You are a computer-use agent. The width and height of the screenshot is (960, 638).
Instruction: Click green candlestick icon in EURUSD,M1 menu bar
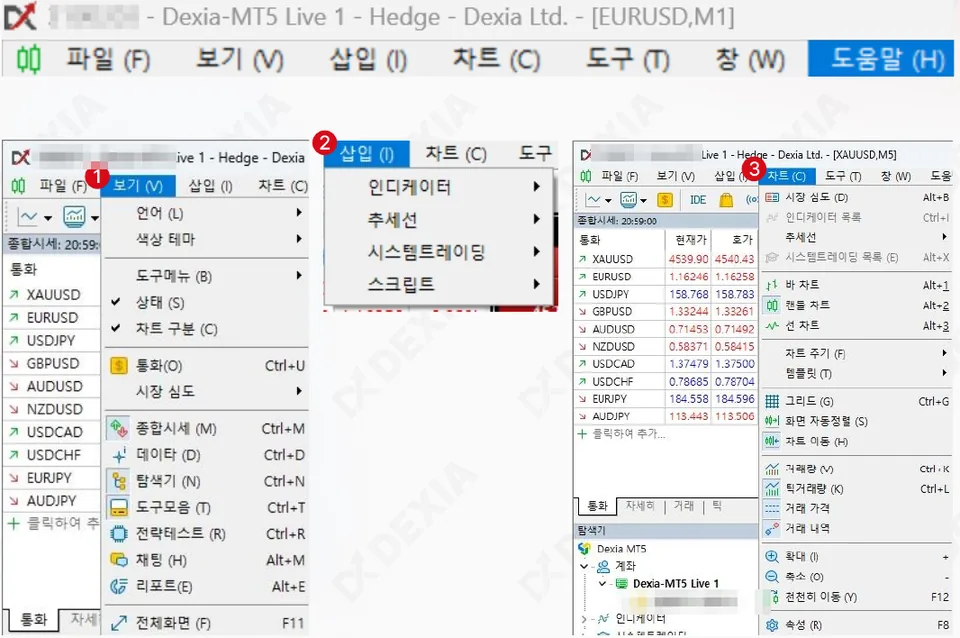(28, 59)
